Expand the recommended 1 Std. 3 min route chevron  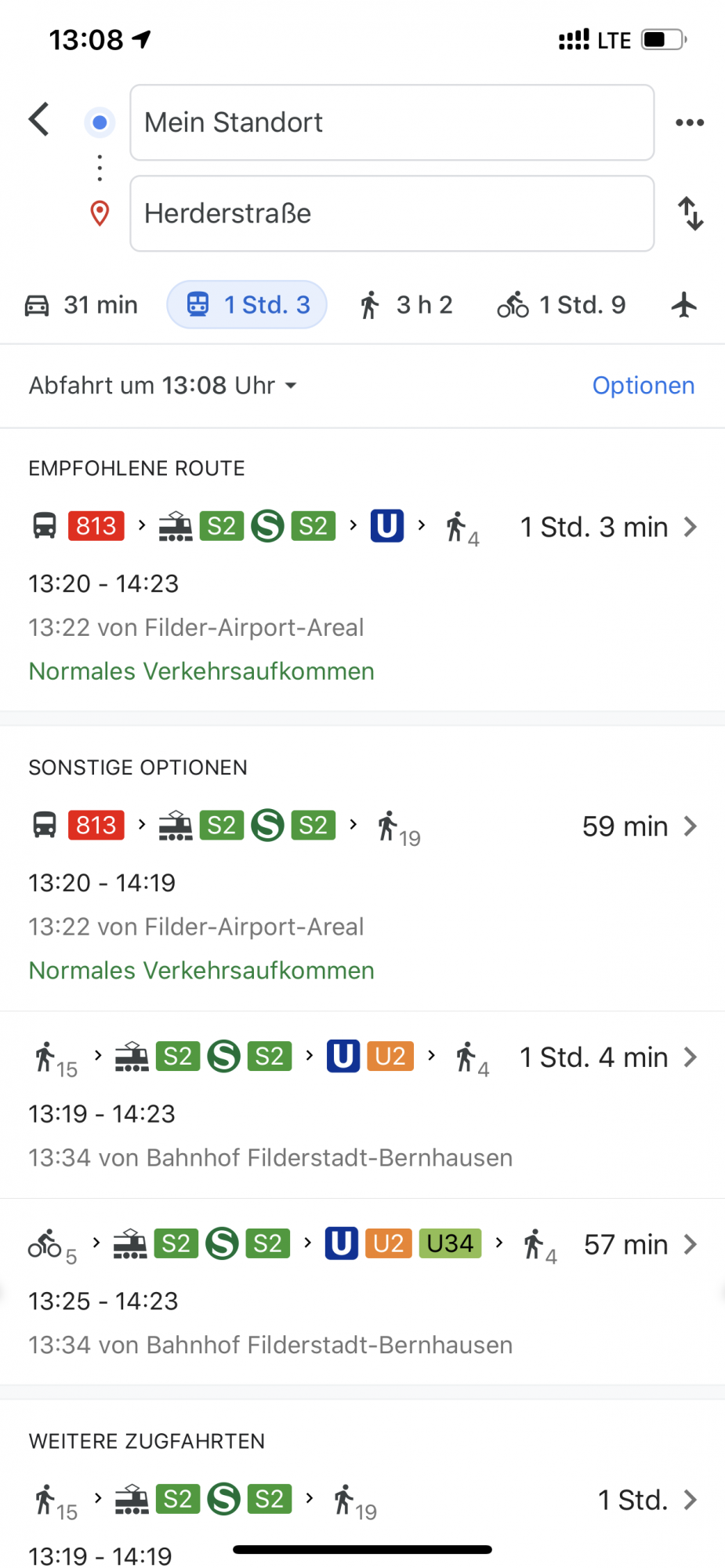[x=690, y=527]
